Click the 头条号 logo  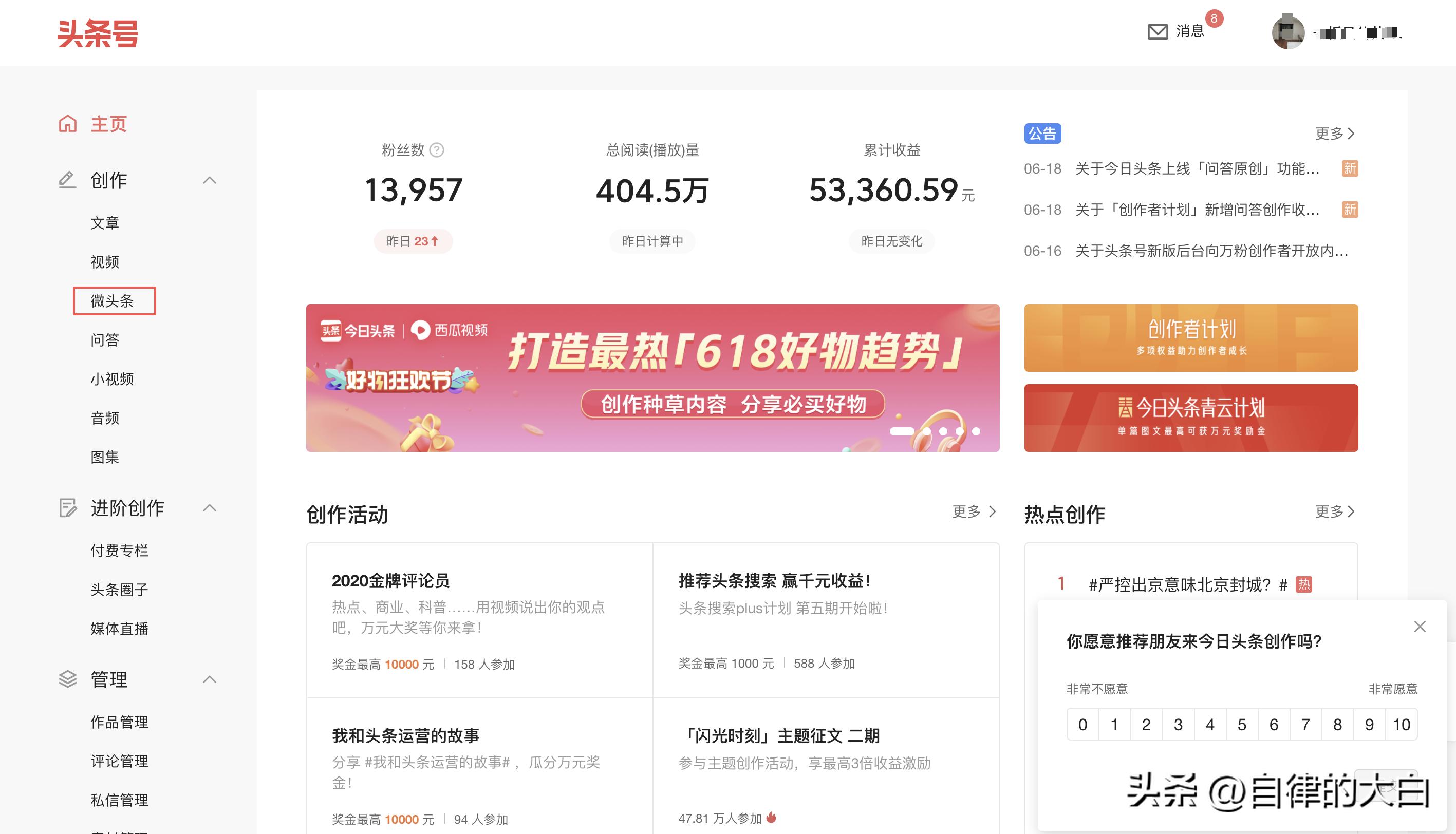point(99,33)
